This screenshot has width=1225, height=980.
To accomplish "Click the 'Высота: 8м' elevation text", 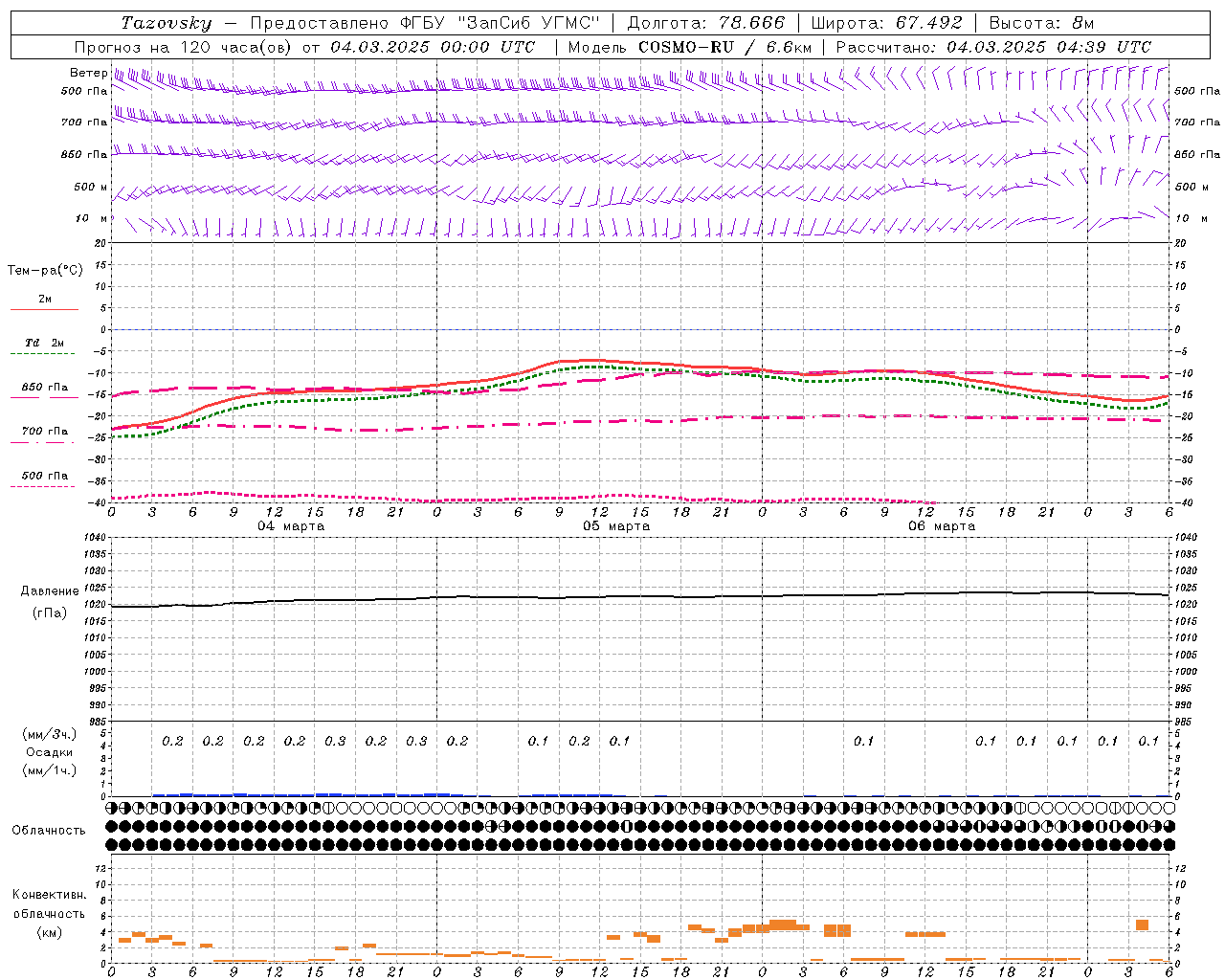I will click(1041, 23).
